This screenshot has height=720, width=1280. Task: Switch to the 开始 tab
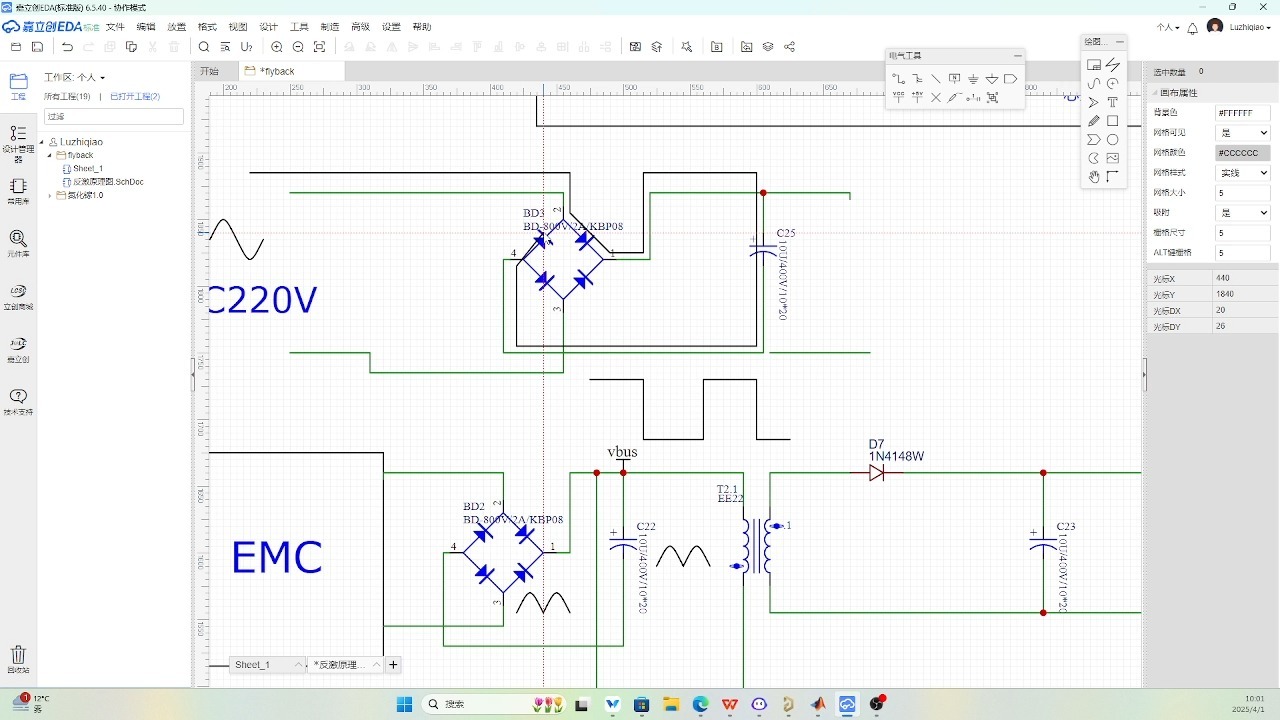pos(209,71)
